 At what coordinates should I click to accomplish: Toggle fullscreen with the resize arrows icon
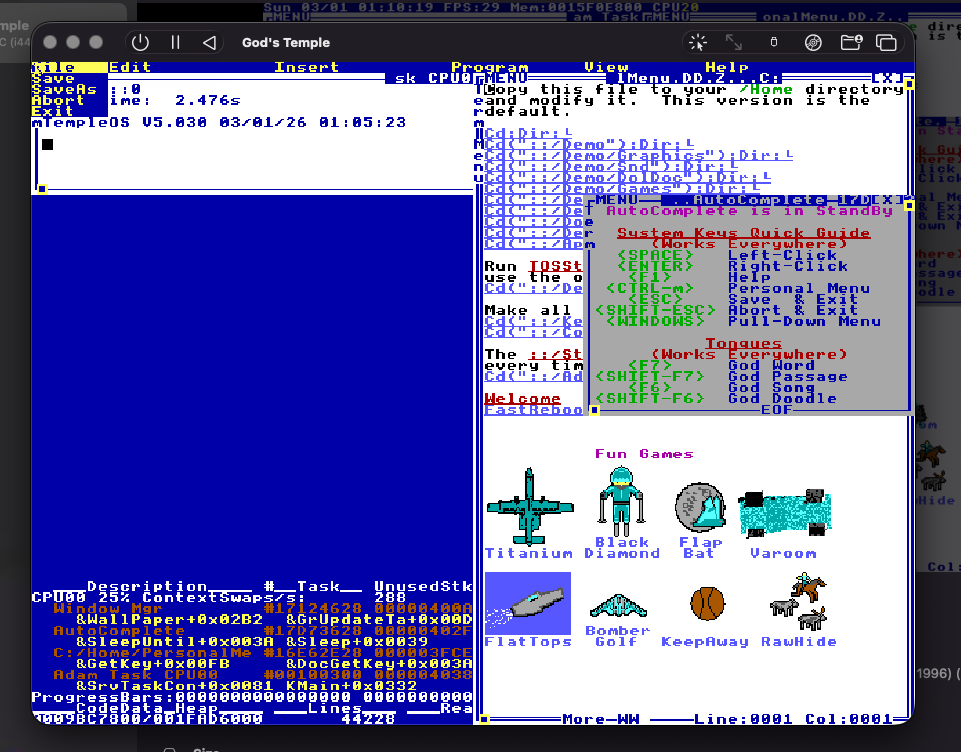[x=735, y=42]
